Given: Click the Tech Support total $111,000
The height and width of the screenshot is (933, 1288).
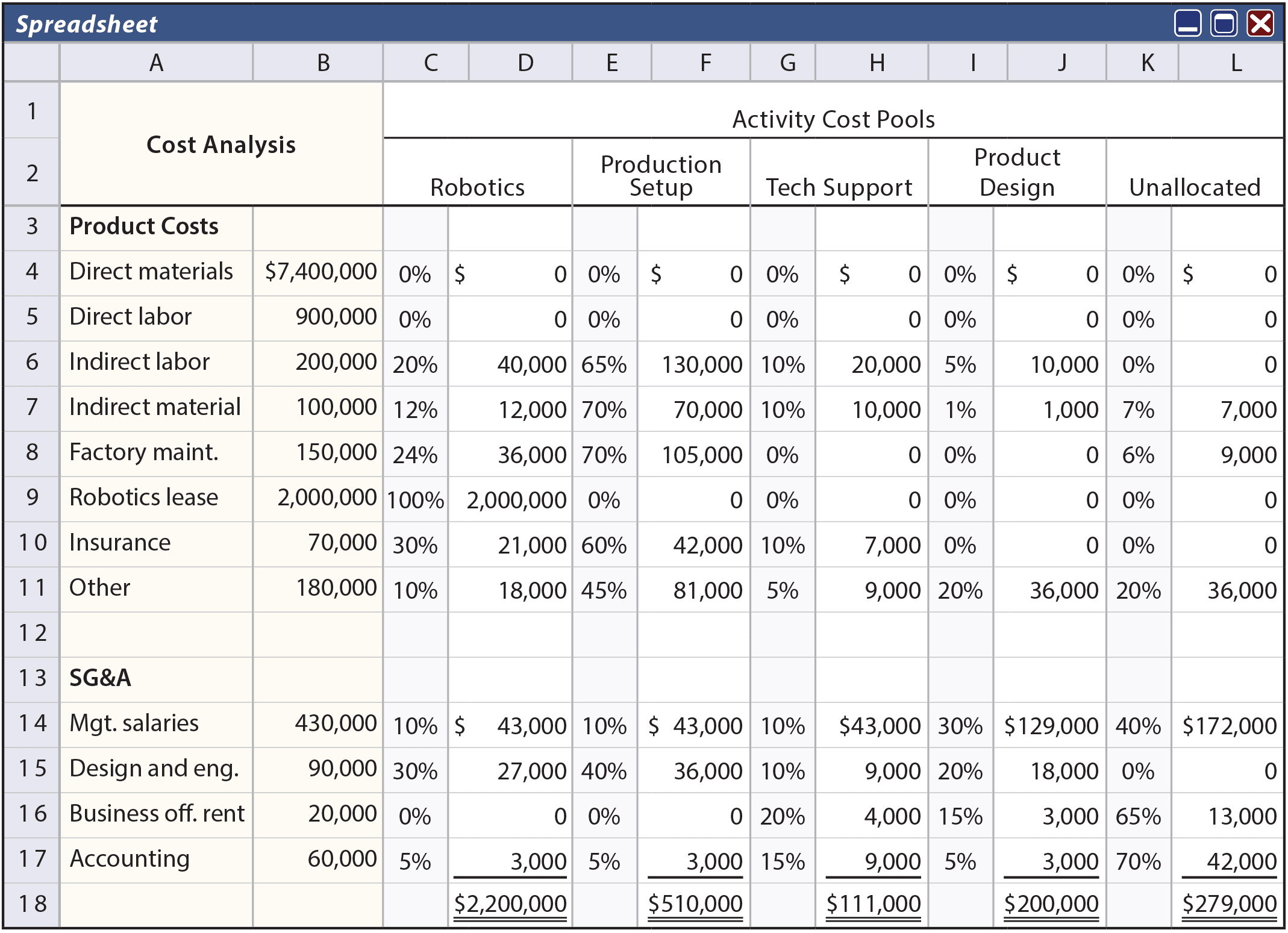Looking at the screenshot, I should [873, 903].
